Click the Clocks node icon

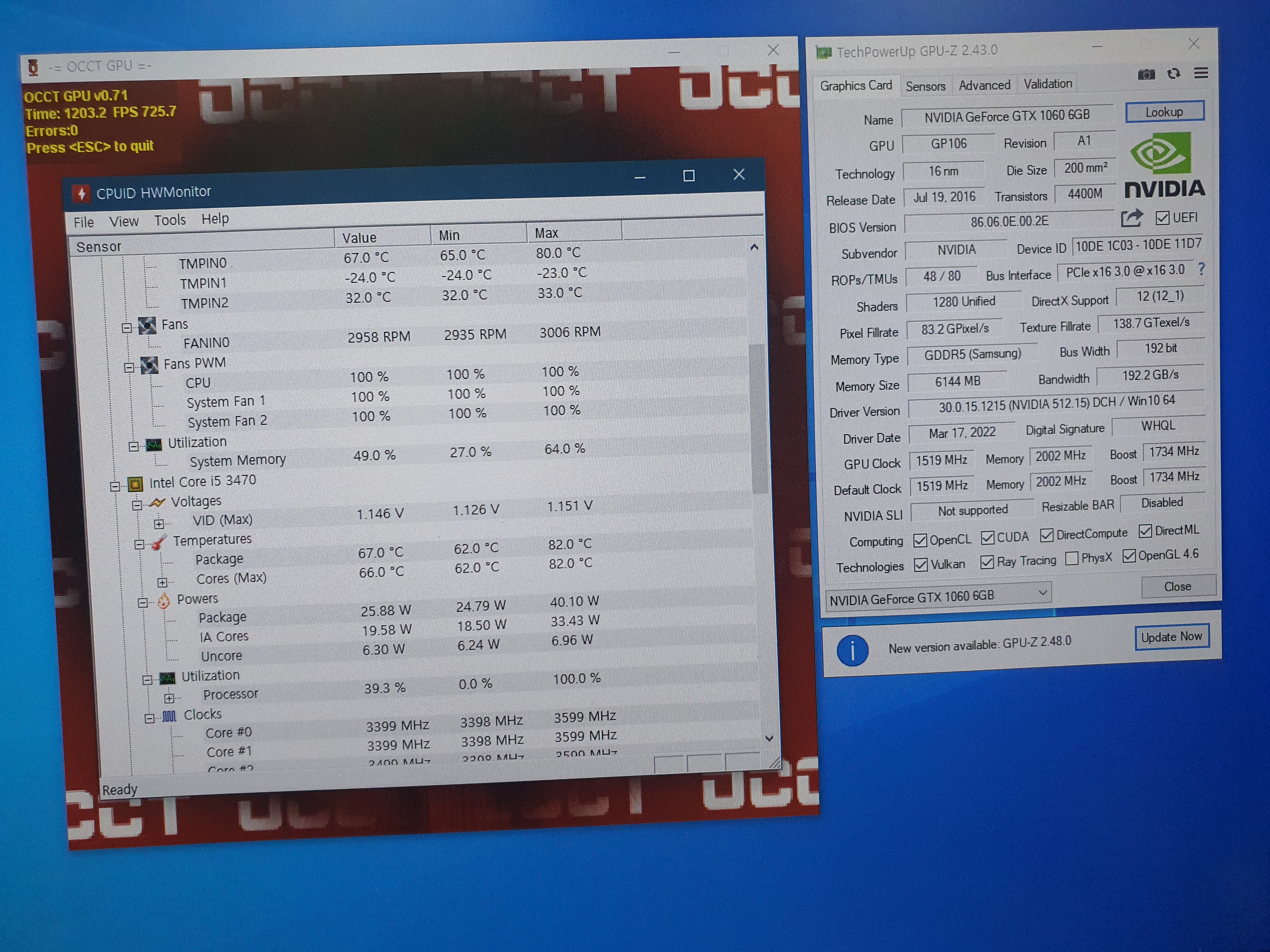(x=169, y=716)
